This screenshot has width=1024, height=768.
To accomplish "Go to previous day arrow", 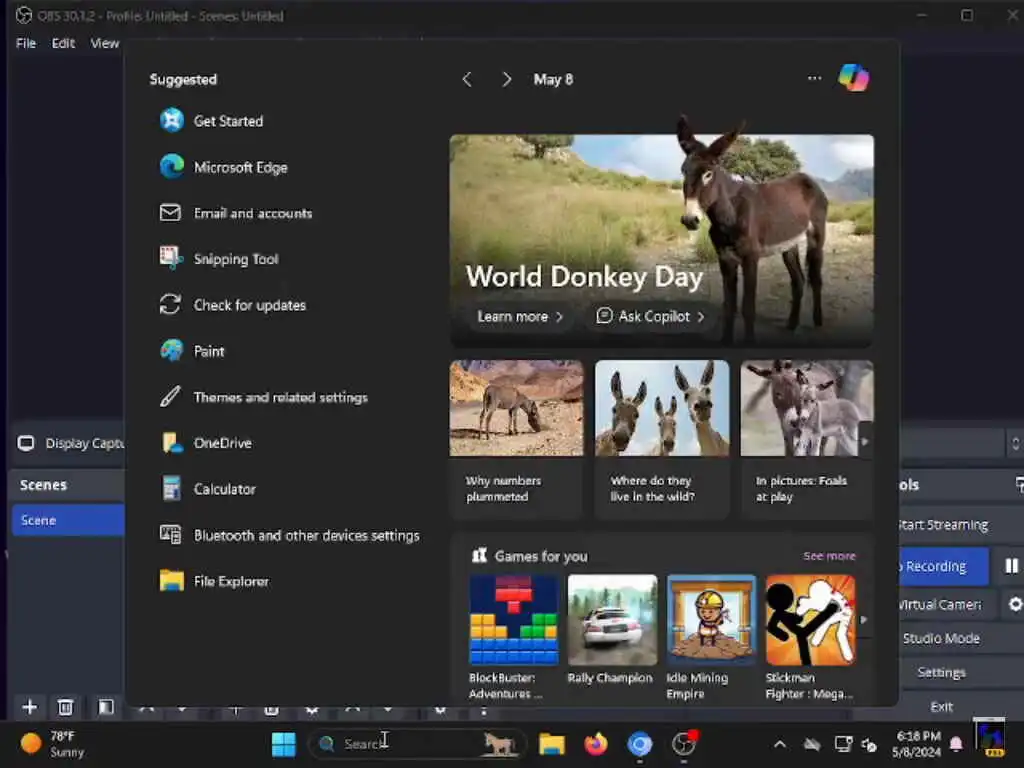I will pyautogui.click(x=467, y=80).
